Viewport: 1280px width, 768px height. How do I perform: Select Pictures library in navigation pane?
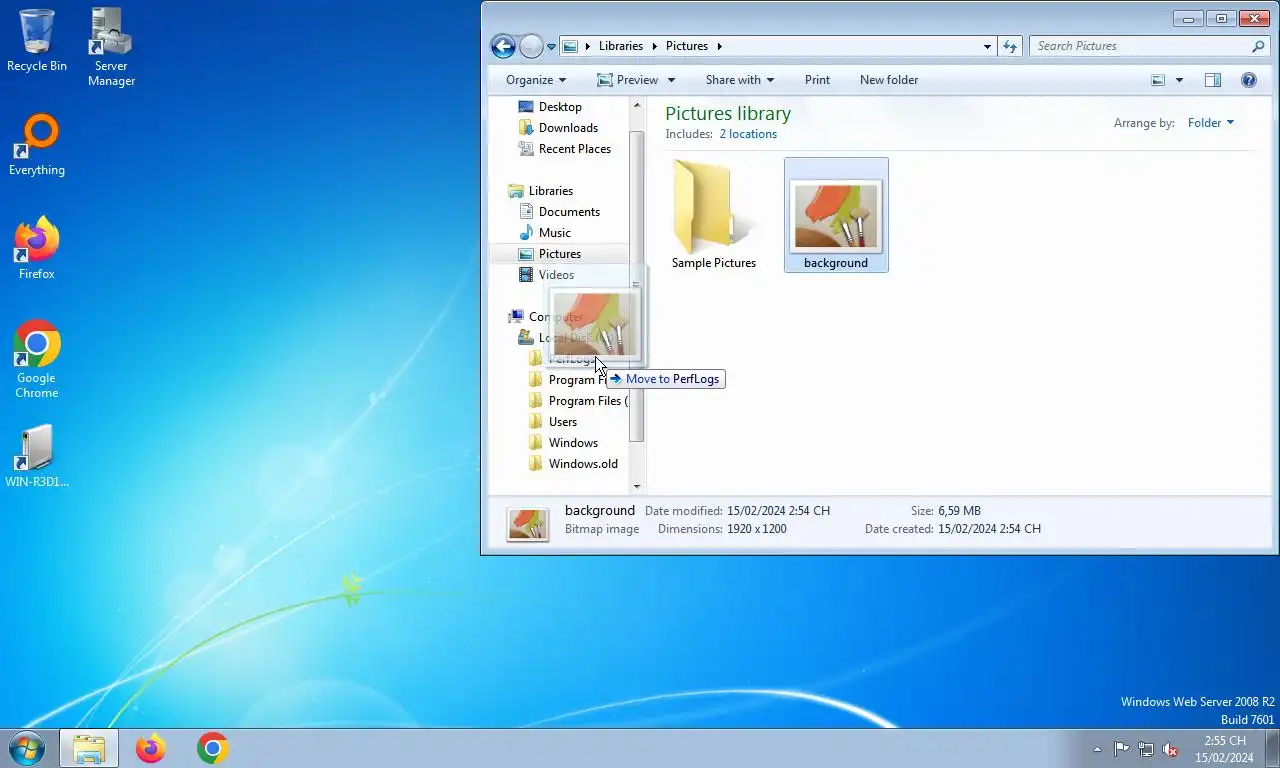(559, 254)
